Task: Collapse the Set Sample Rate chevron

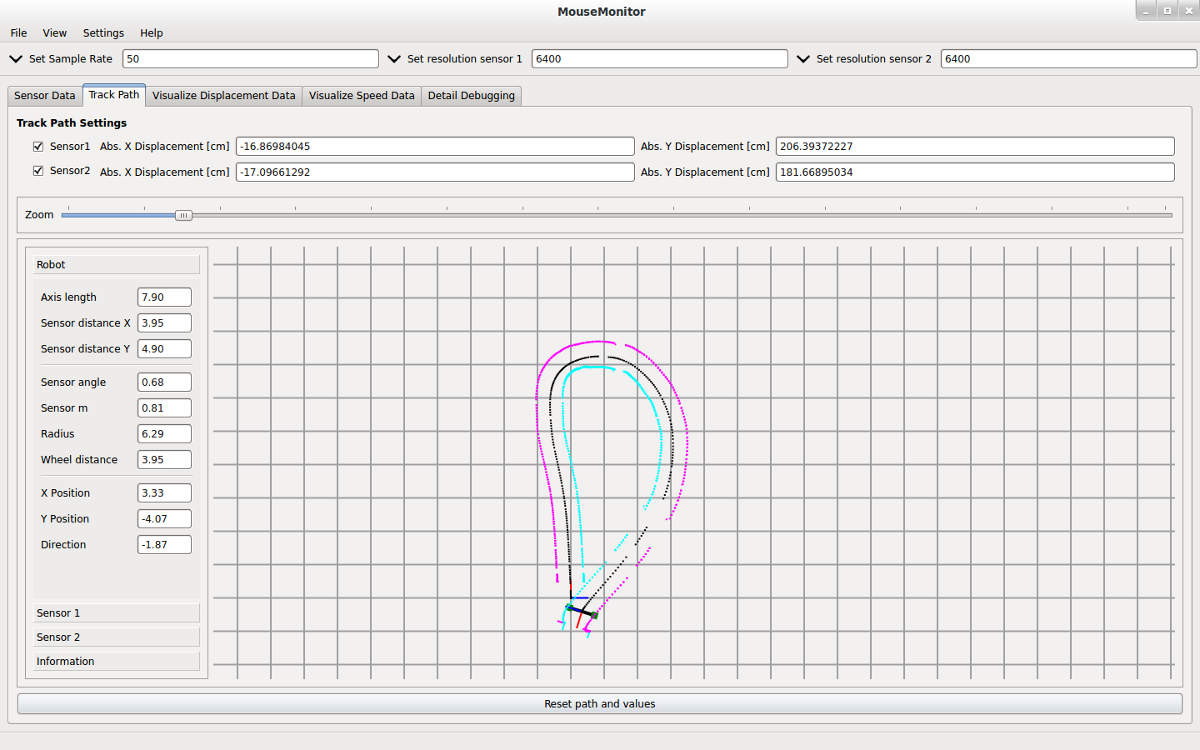Action: tap(15, 59)
